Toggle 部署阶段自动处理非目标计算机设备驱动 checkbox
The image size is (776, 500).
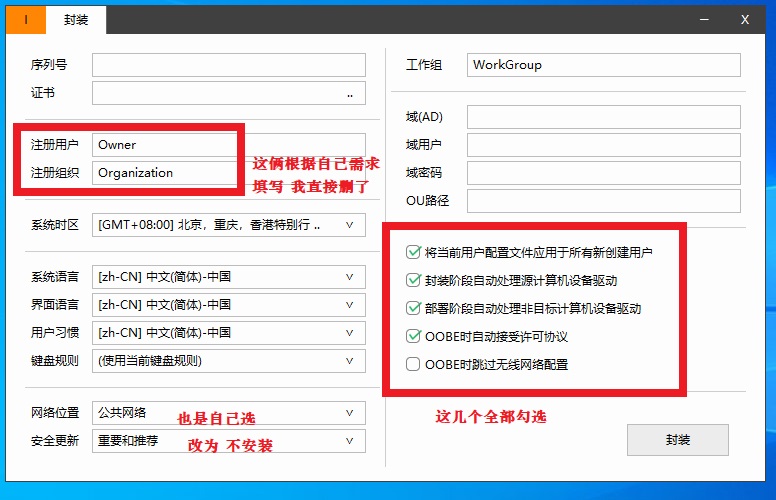click(413, 309)
